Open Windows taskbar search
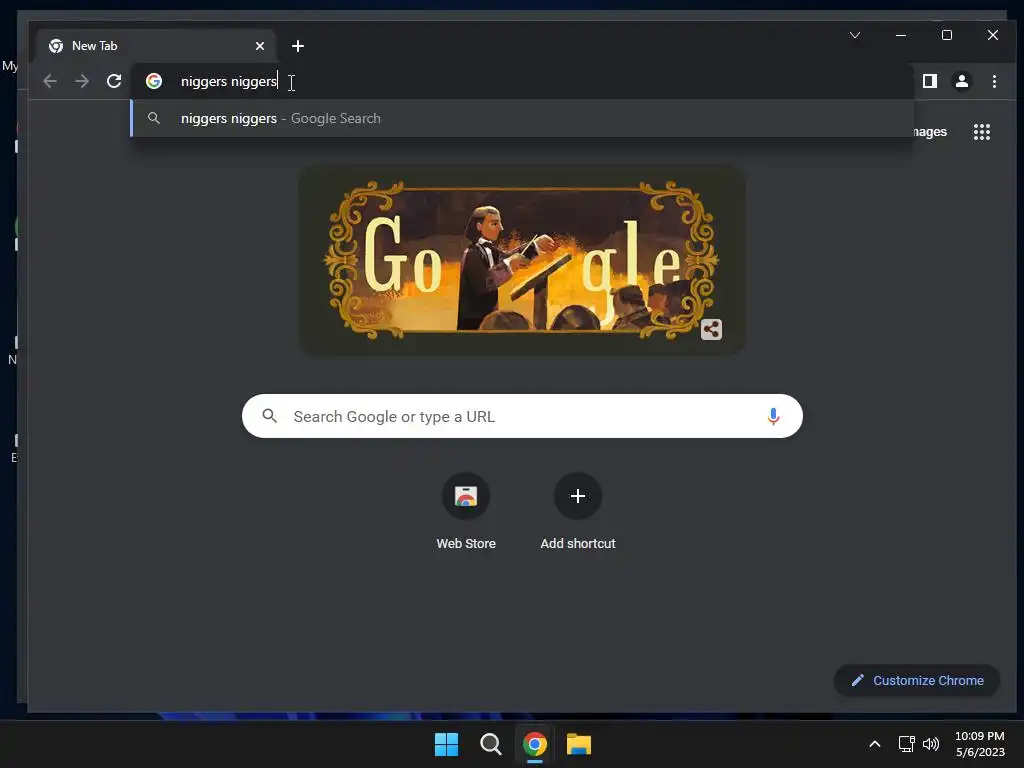The height and width of the screenshot is (768, 1024). click(490, 744)
